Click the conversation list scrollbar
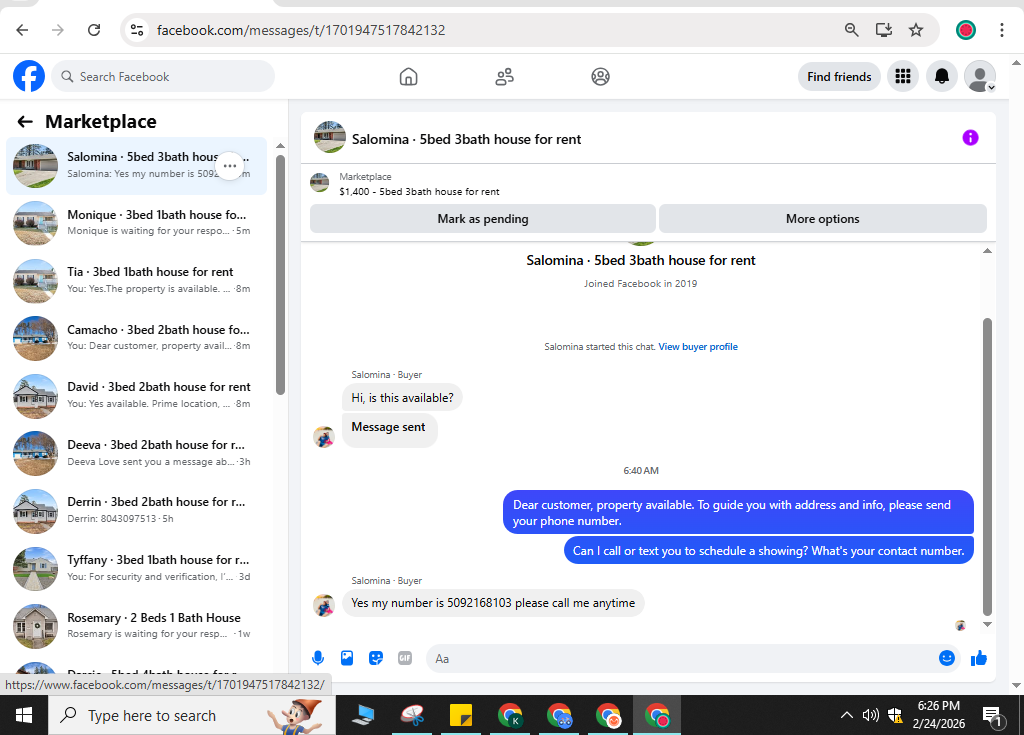Screen dimensions: 1024x735 (x=280, y=274)
